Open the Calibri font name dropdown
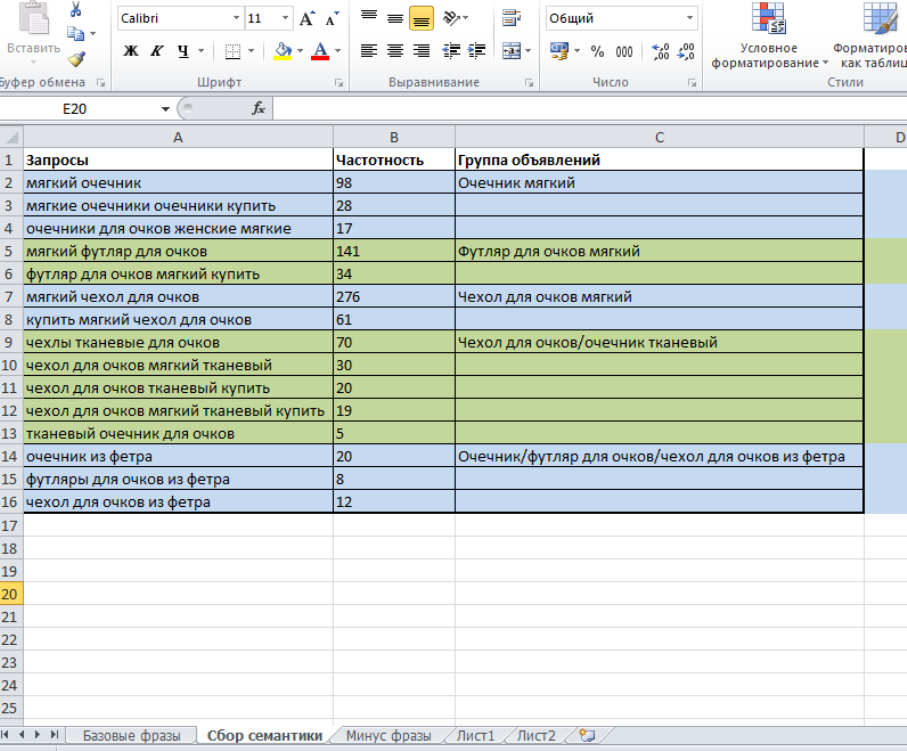This screenshot has height=751, width=907. [x=236, y=19]
